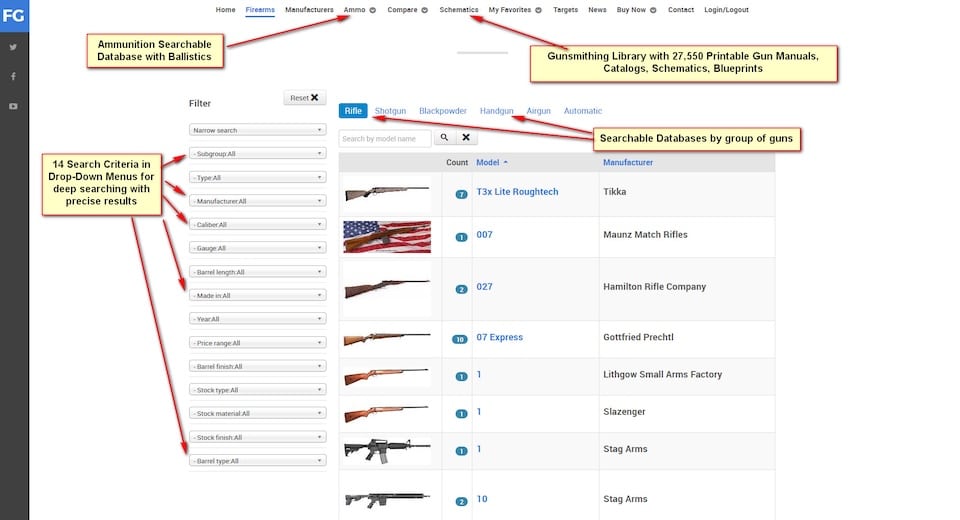Viewport: 960px width, 520px height.
Task: Click the Login/Logout link
Action: tap(726, 10)
